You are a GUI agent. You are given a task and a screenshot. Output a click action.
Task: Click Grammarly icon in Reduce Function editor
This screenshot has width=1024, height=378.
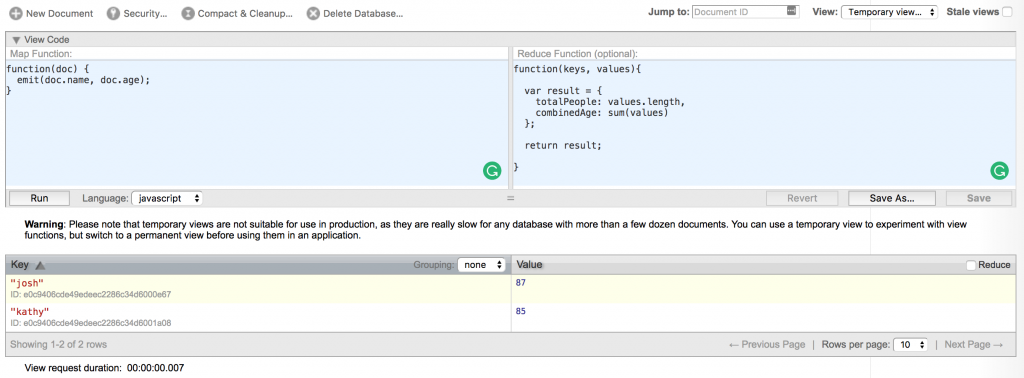pos(999,171)
